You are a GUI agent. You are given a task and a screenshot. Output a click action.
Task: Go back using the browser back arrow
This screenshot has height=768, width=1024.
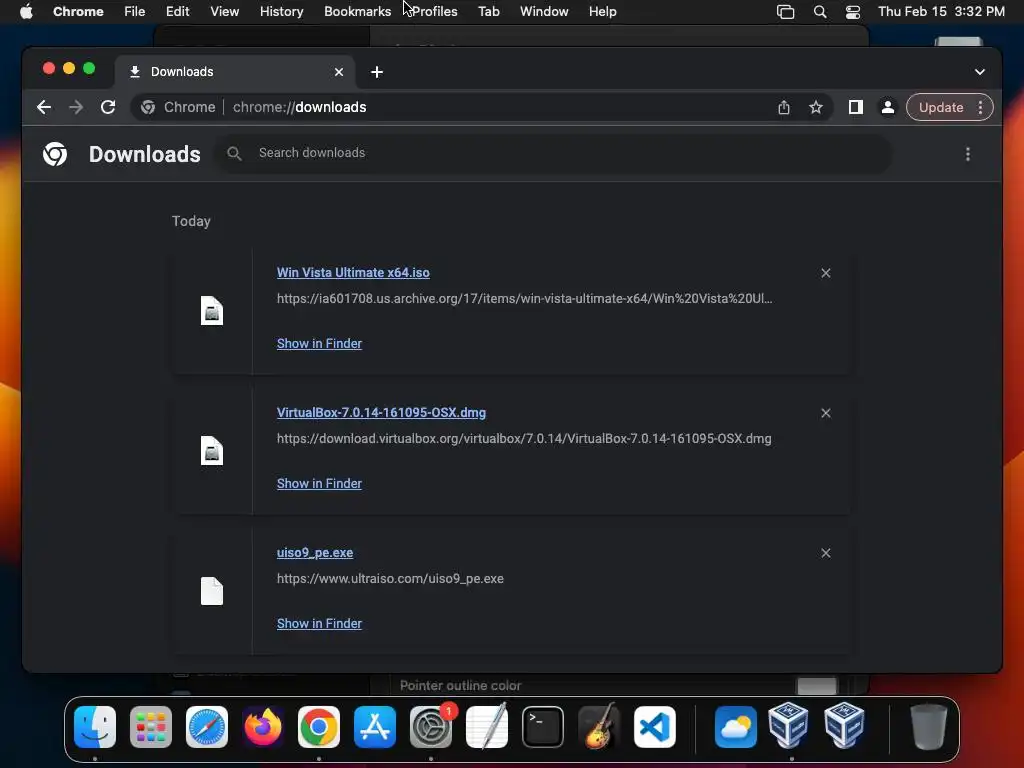[44, 107]
